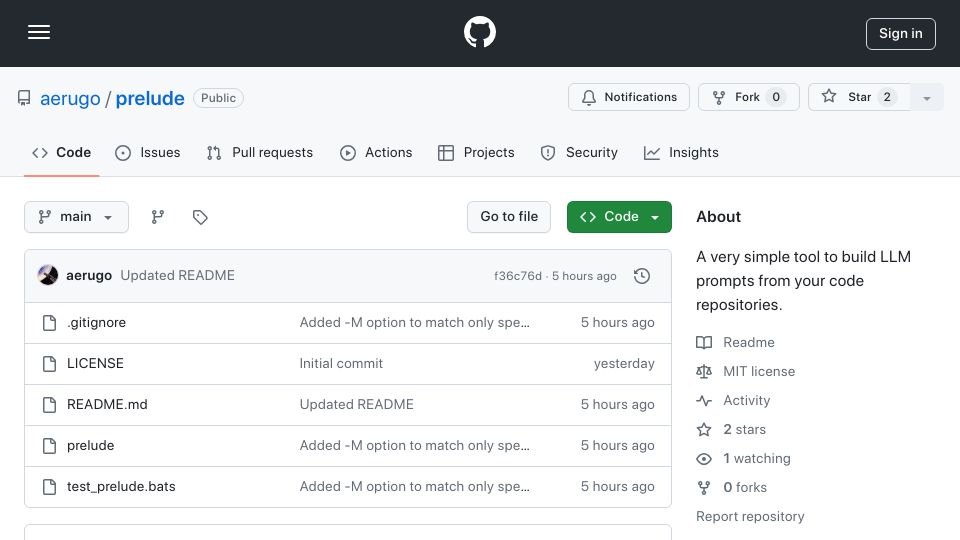Click the Go to file button
960x540 pixels.
coord(509,217)
